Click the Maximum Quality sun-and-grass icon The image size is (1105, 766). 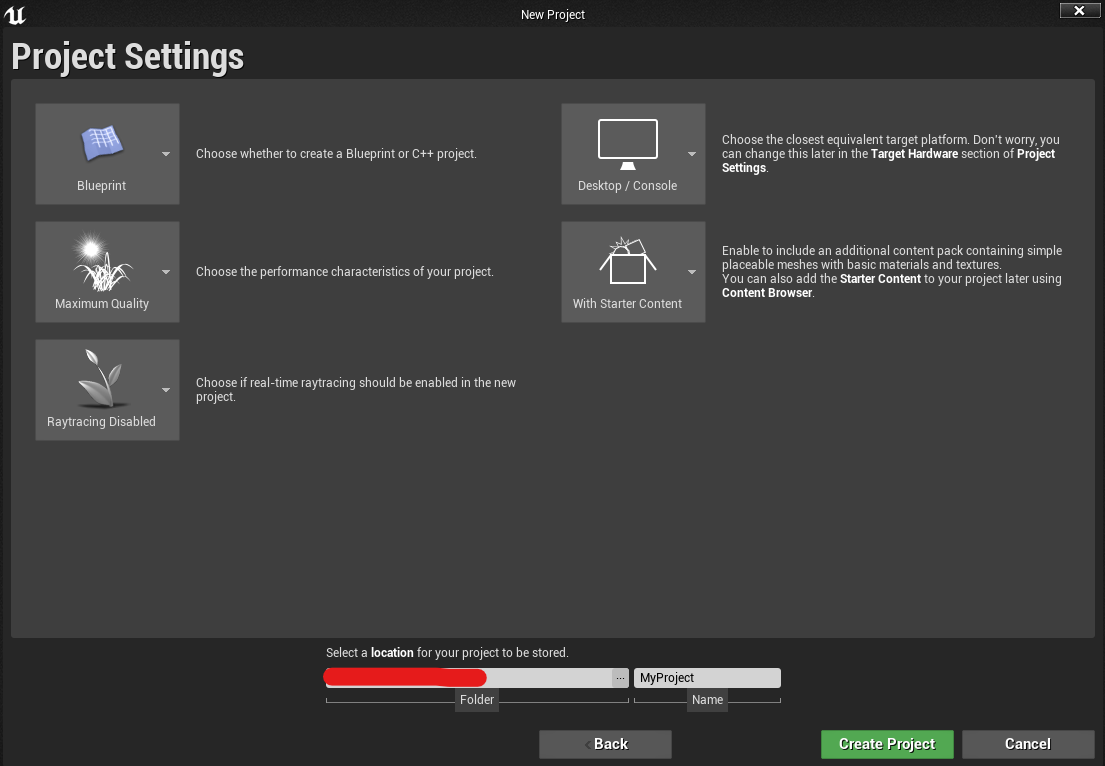[102, 261]
